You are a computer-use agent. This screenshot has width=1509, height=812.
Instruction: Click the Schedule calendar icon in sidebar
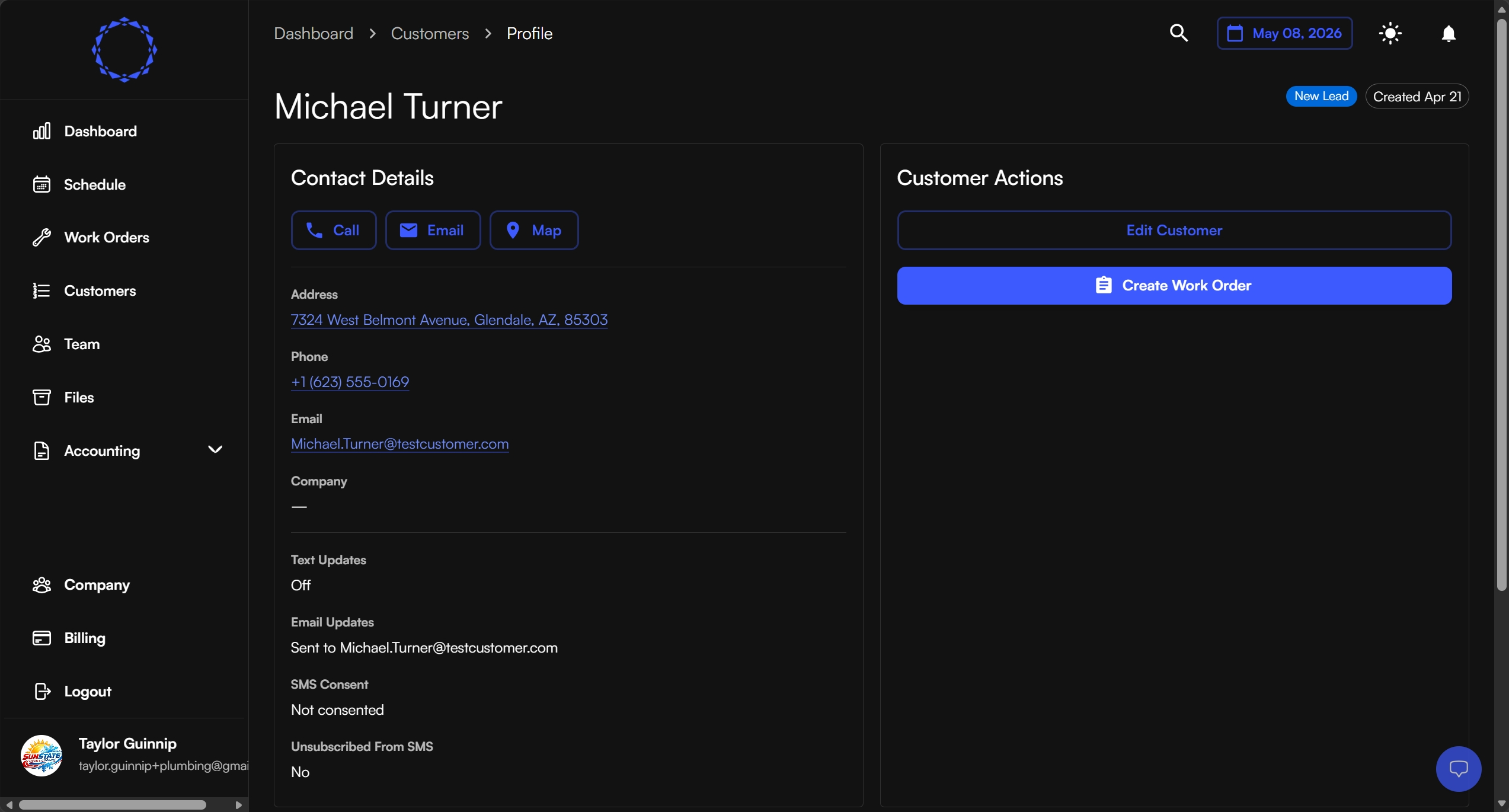pyautogui.click(x=41, y=184)
